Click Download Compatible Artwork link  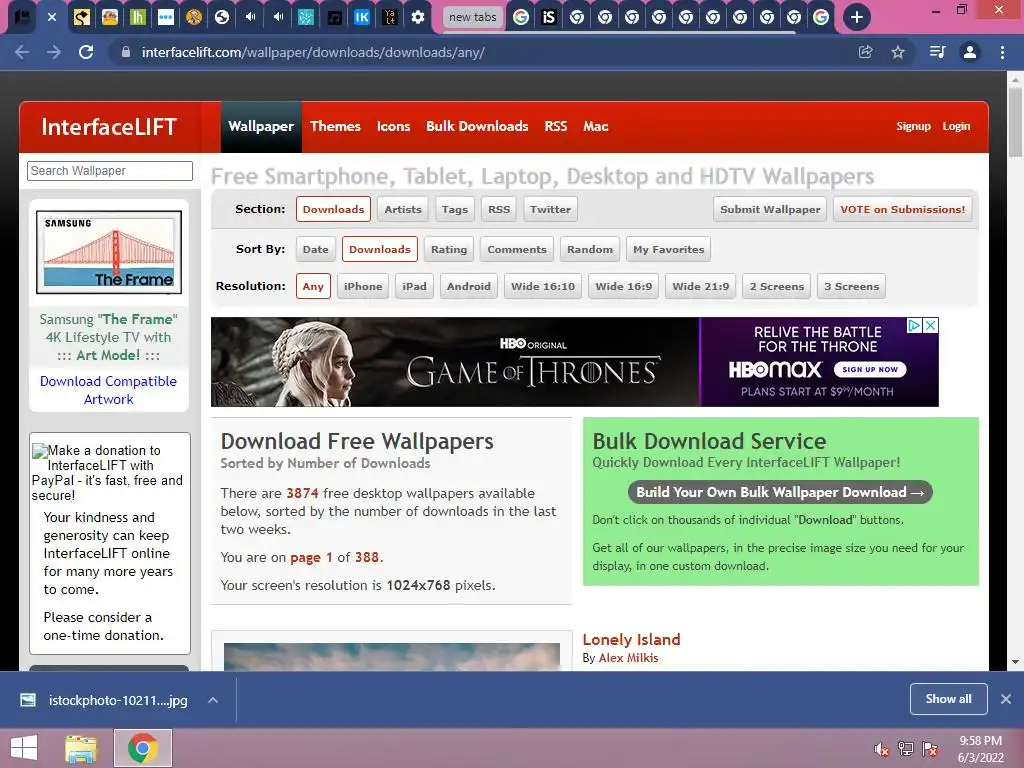[108, 390]
